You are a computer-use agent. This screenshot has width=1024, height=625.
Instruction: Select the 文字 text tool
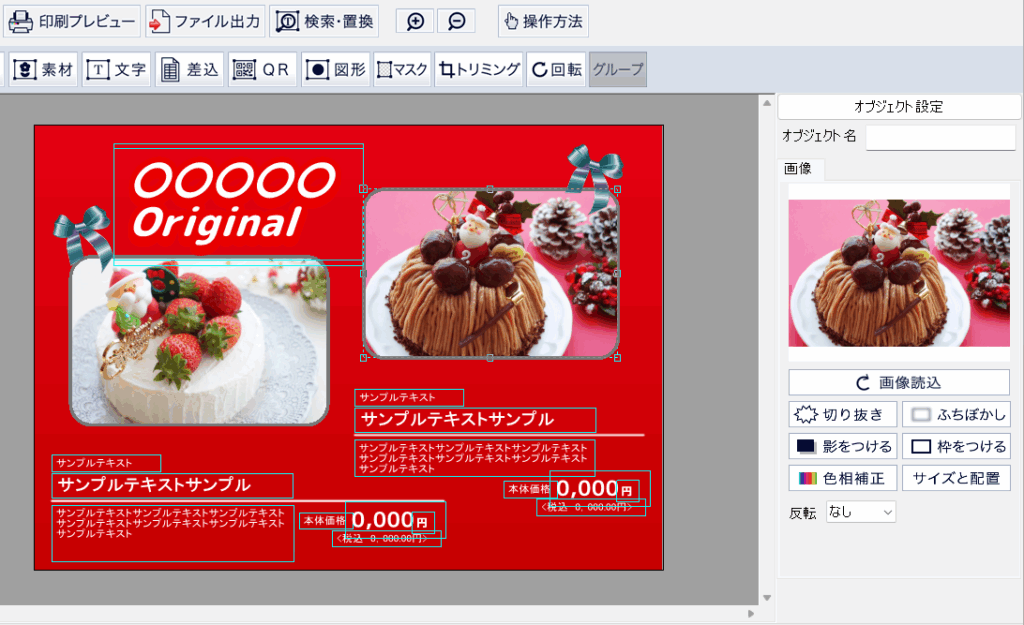[x=117, y=70]
